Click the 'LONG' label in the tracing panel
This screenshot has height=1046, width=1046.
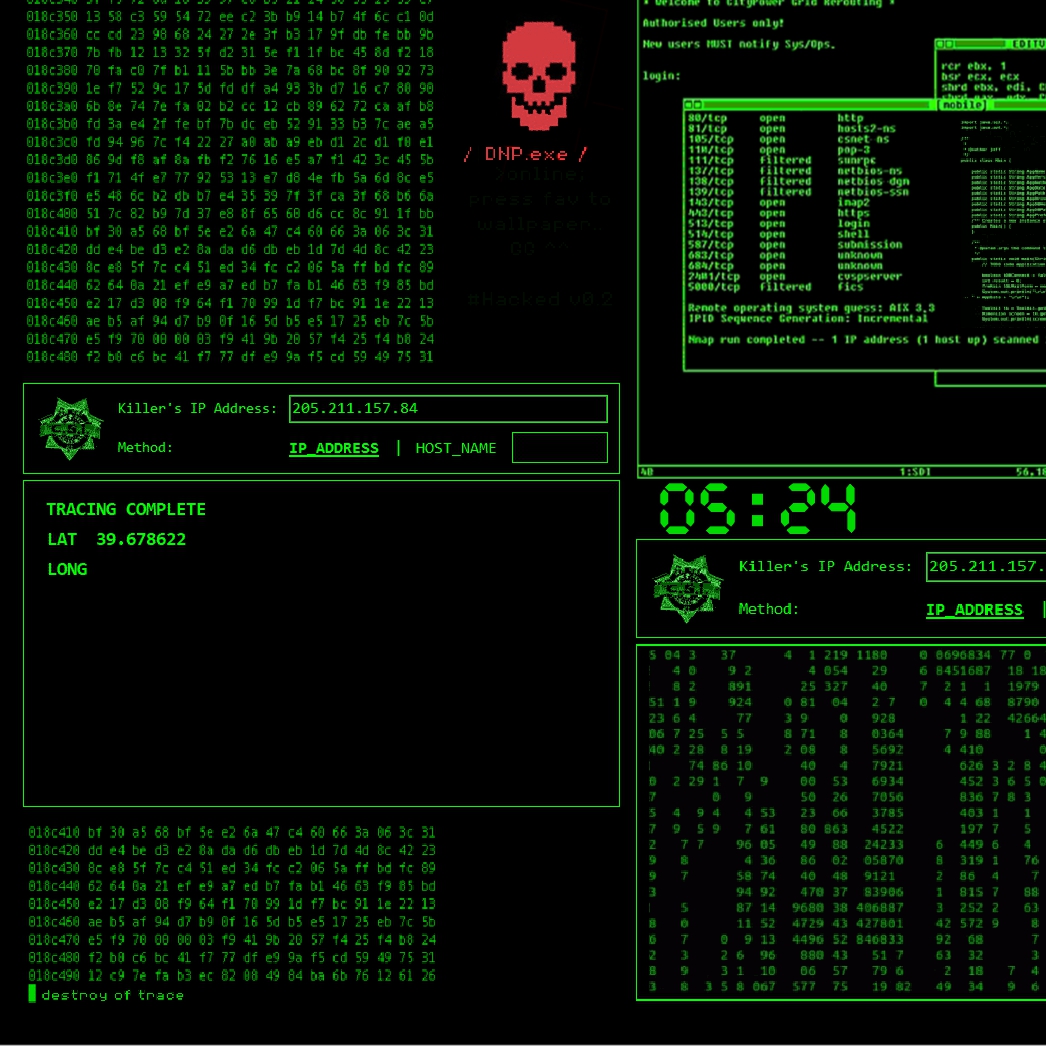pyautogui.click(x=67, y=570)
